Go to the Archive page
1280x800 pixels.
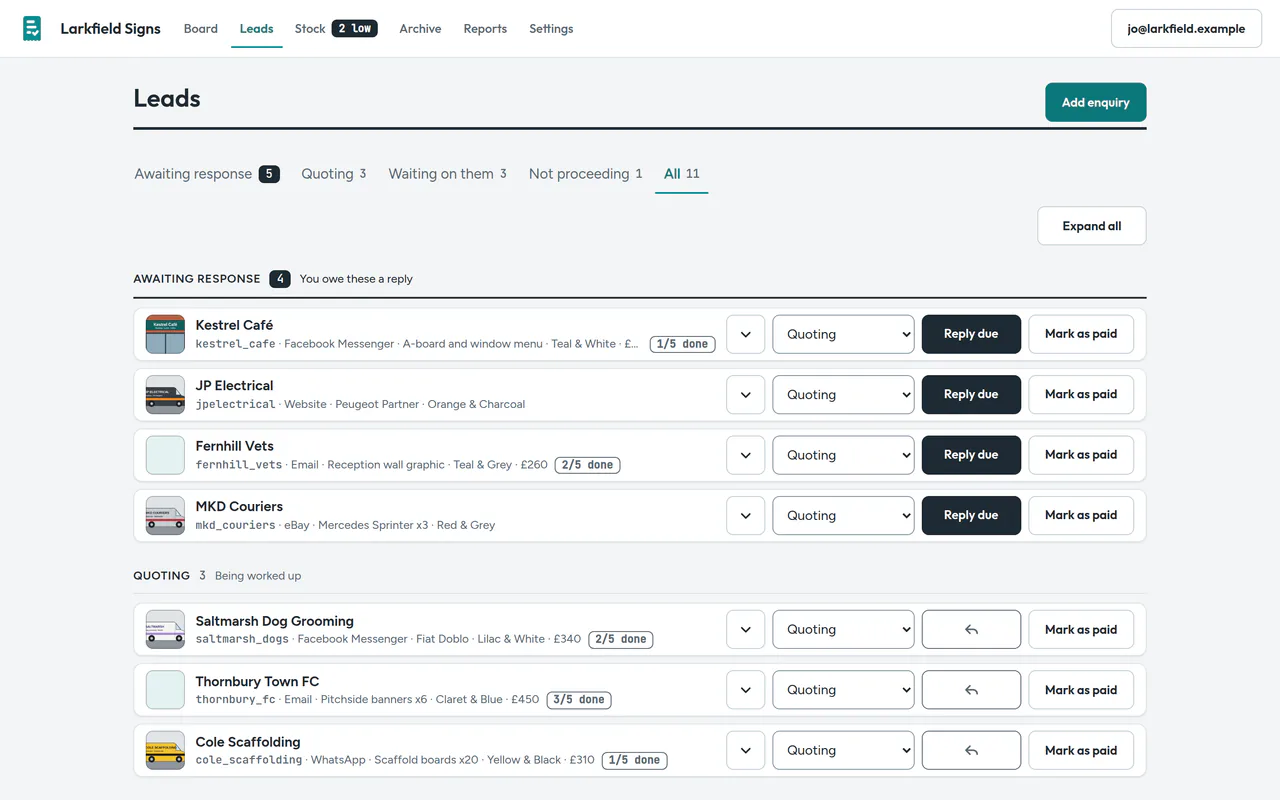coord(420,29)
